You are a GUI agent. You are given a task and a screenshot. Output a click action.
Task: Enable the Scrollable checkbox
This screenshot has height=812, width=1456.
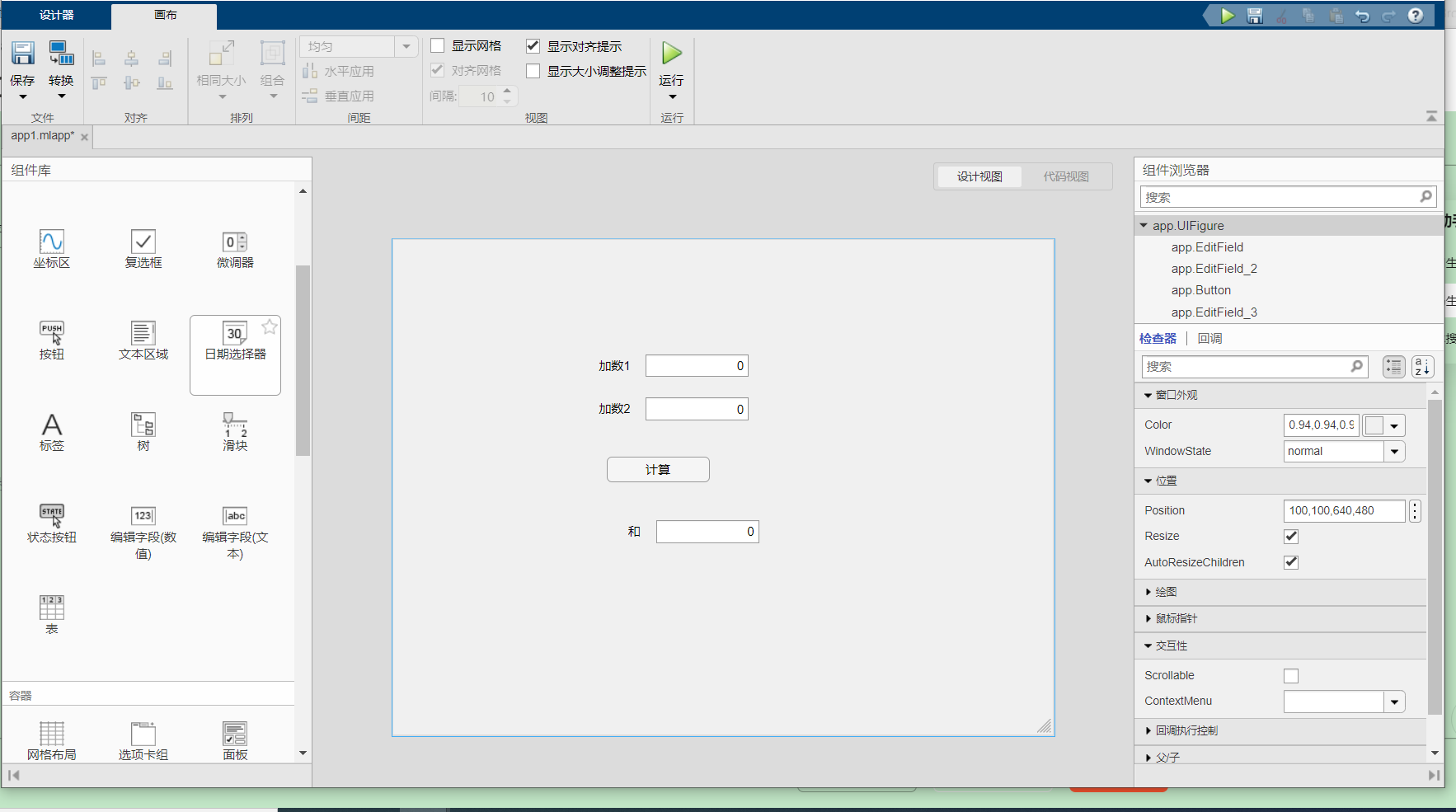tap(1291, 676)
